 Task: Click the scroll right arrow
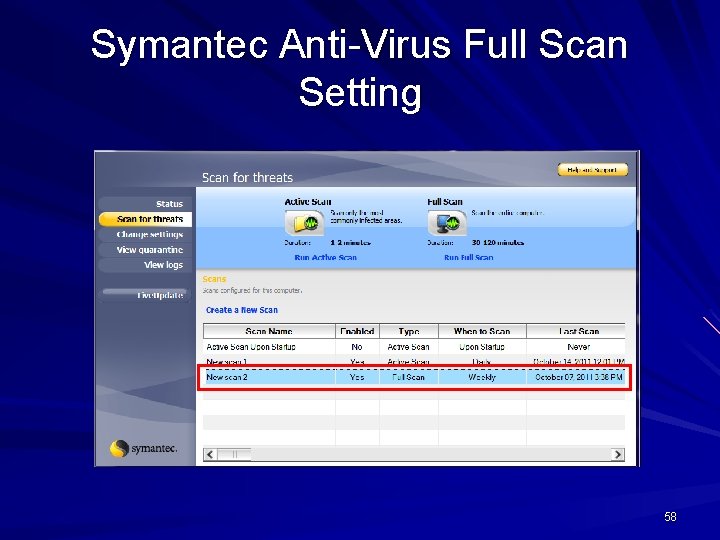click(x=618, y=454)
